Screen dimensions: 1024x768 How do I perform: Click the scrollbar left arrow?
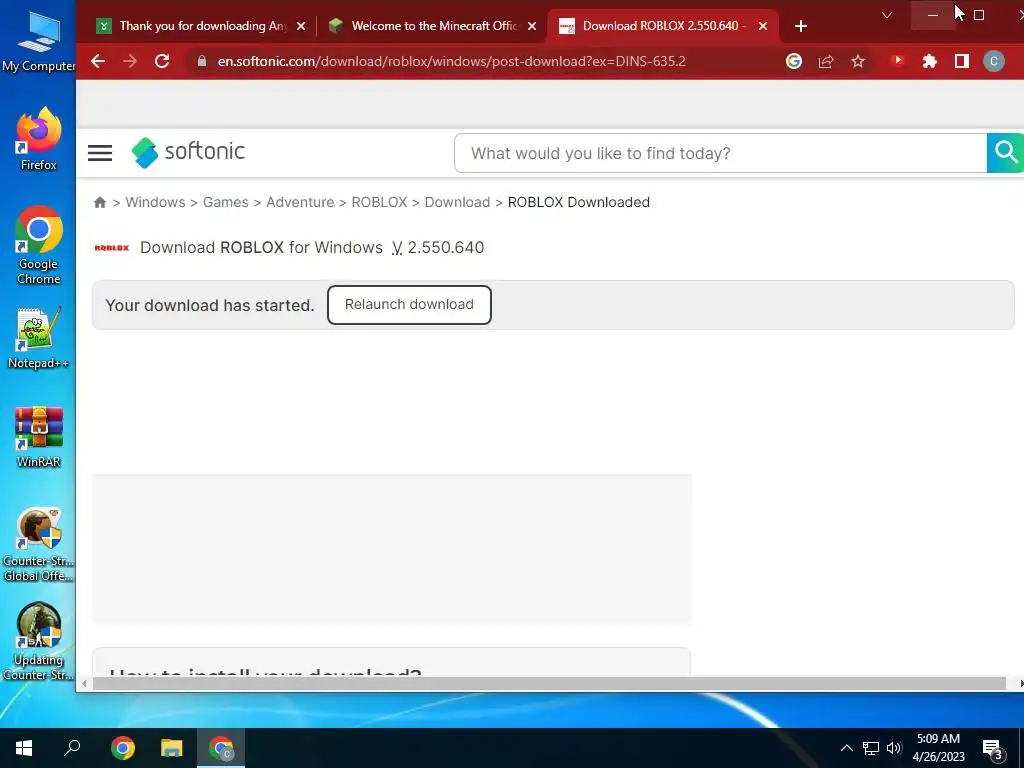coord(84,684)
